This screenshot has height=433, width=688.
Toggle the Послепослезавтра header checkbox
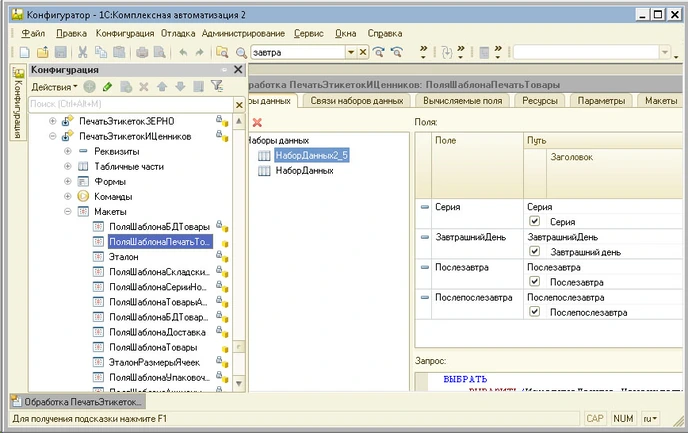[534, 311]
